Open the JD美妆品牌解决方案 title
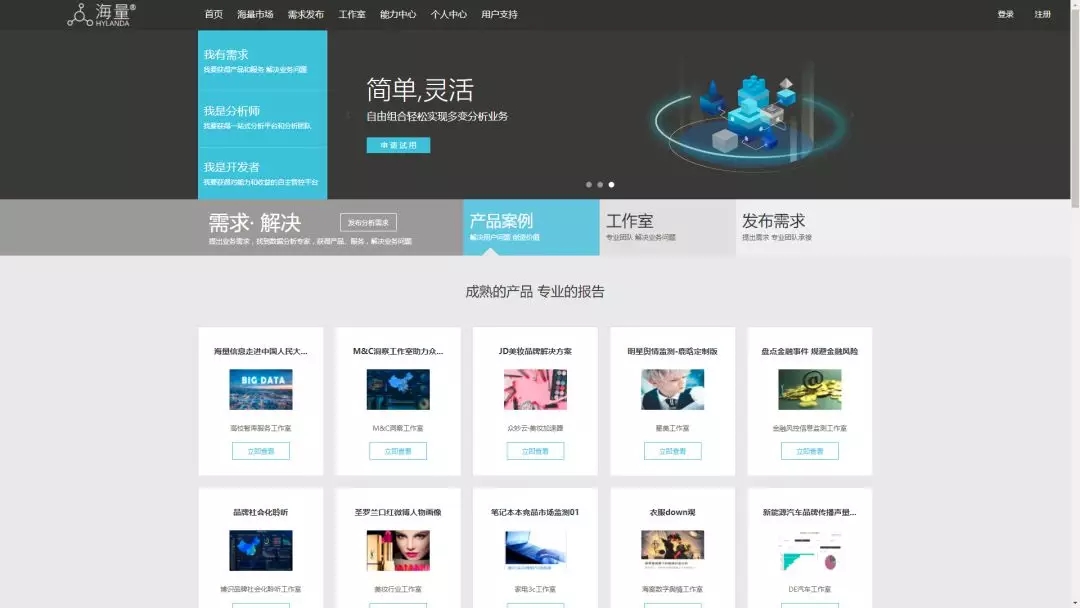The image size is (1080, 608). [x=535, y=351]
